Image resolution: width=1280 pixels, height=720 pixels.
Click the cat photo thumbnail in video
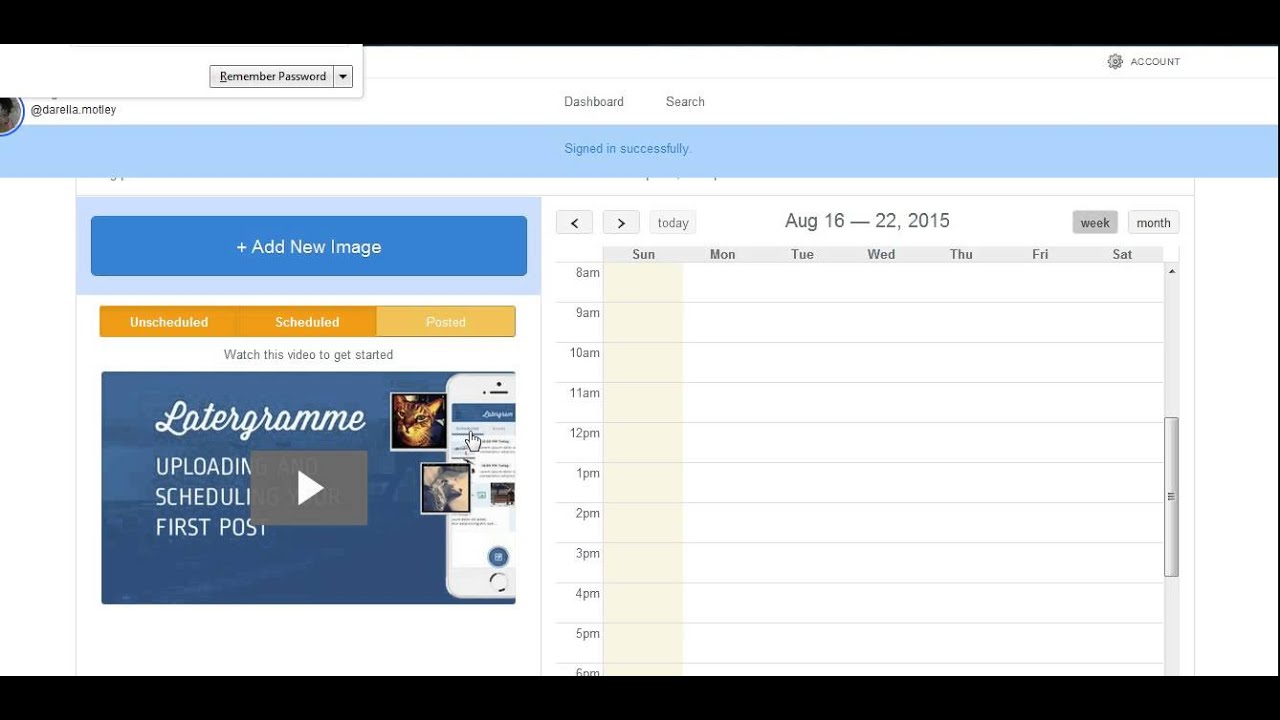click(x=419, y=421)
